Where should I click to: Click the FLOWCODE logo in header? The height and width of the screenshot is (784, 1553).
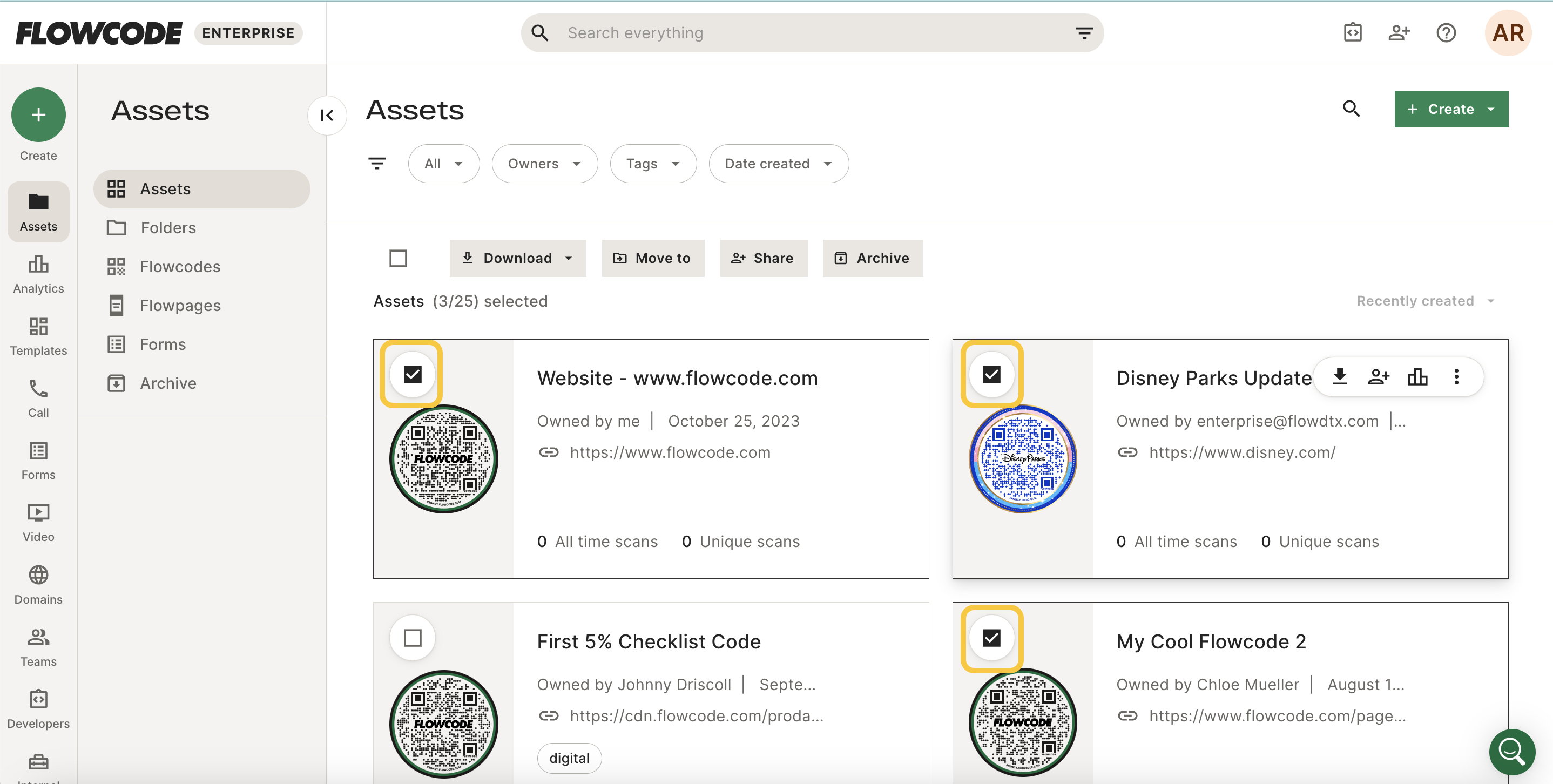click(99, 32)
